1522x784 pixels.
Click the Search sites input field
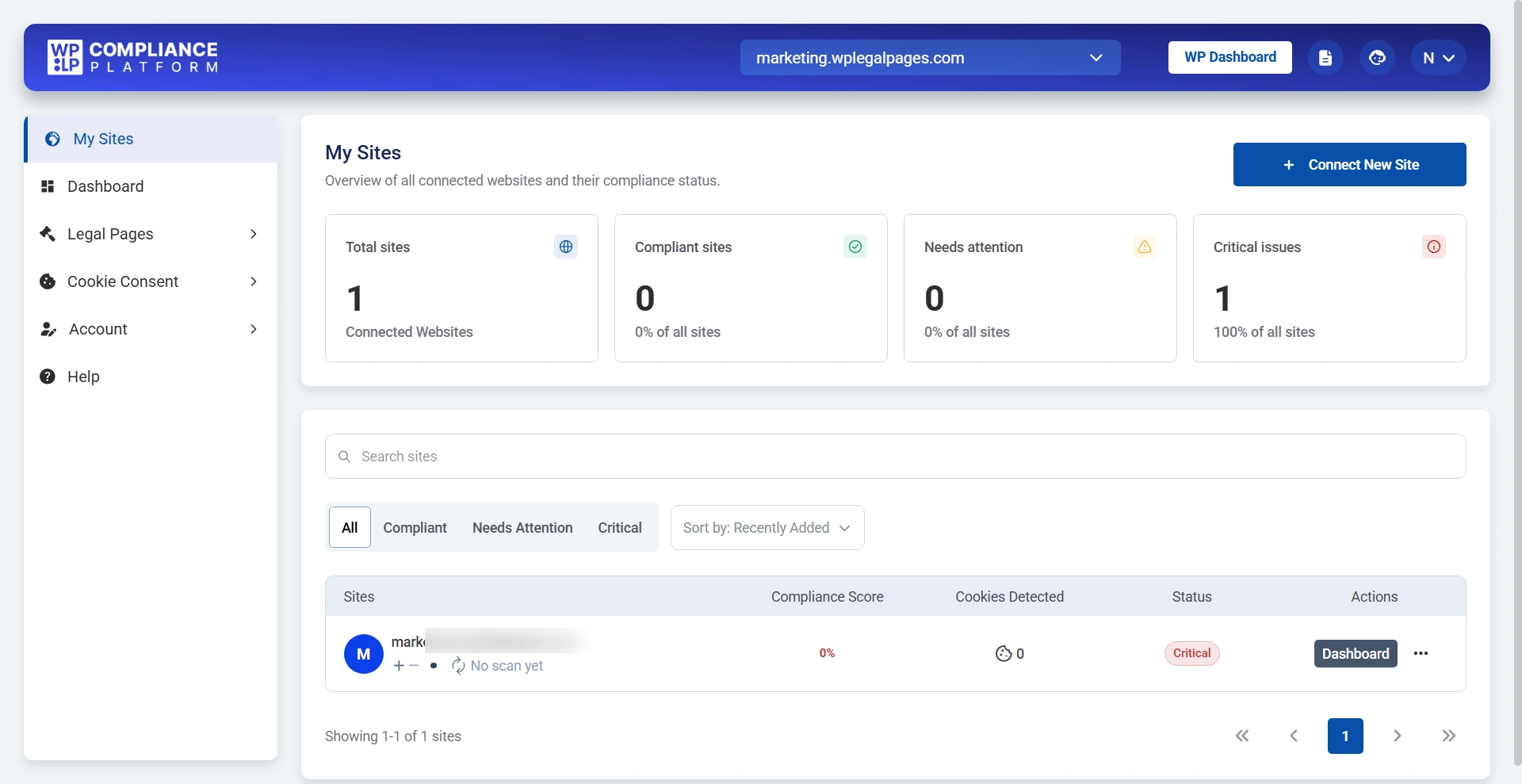click(x=895, y=456)
